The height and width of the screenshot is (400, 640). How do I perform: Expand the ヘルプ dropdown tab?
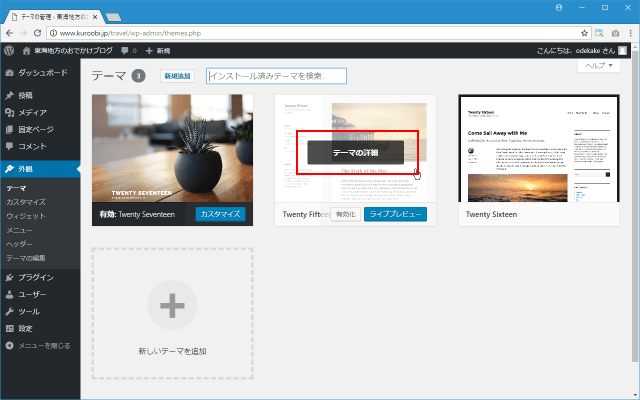coord(599,66)
